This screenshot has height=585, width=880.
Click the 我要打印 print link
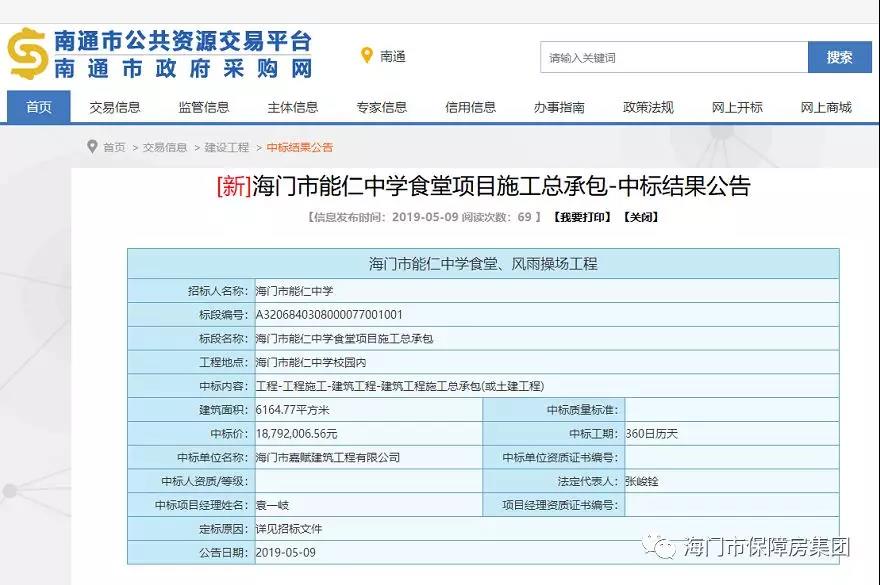pos(581,217)
